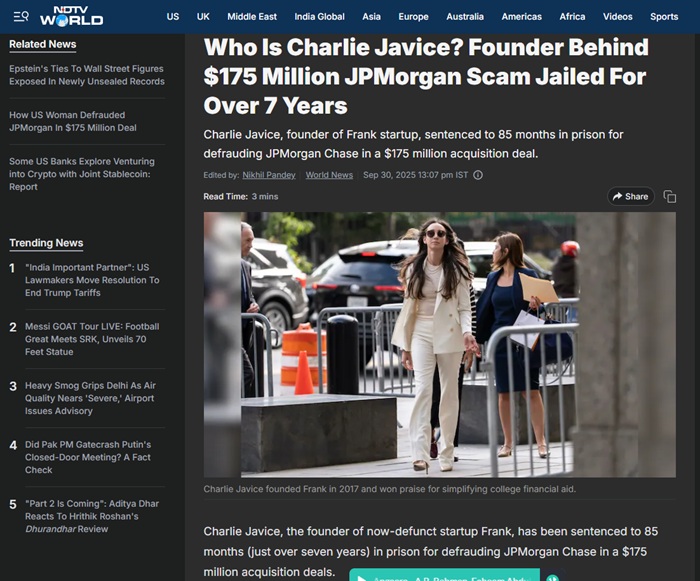Screen dimensions: 700x581
Task: Click the author link Nikhil Pandey
Action: [269, 175]
